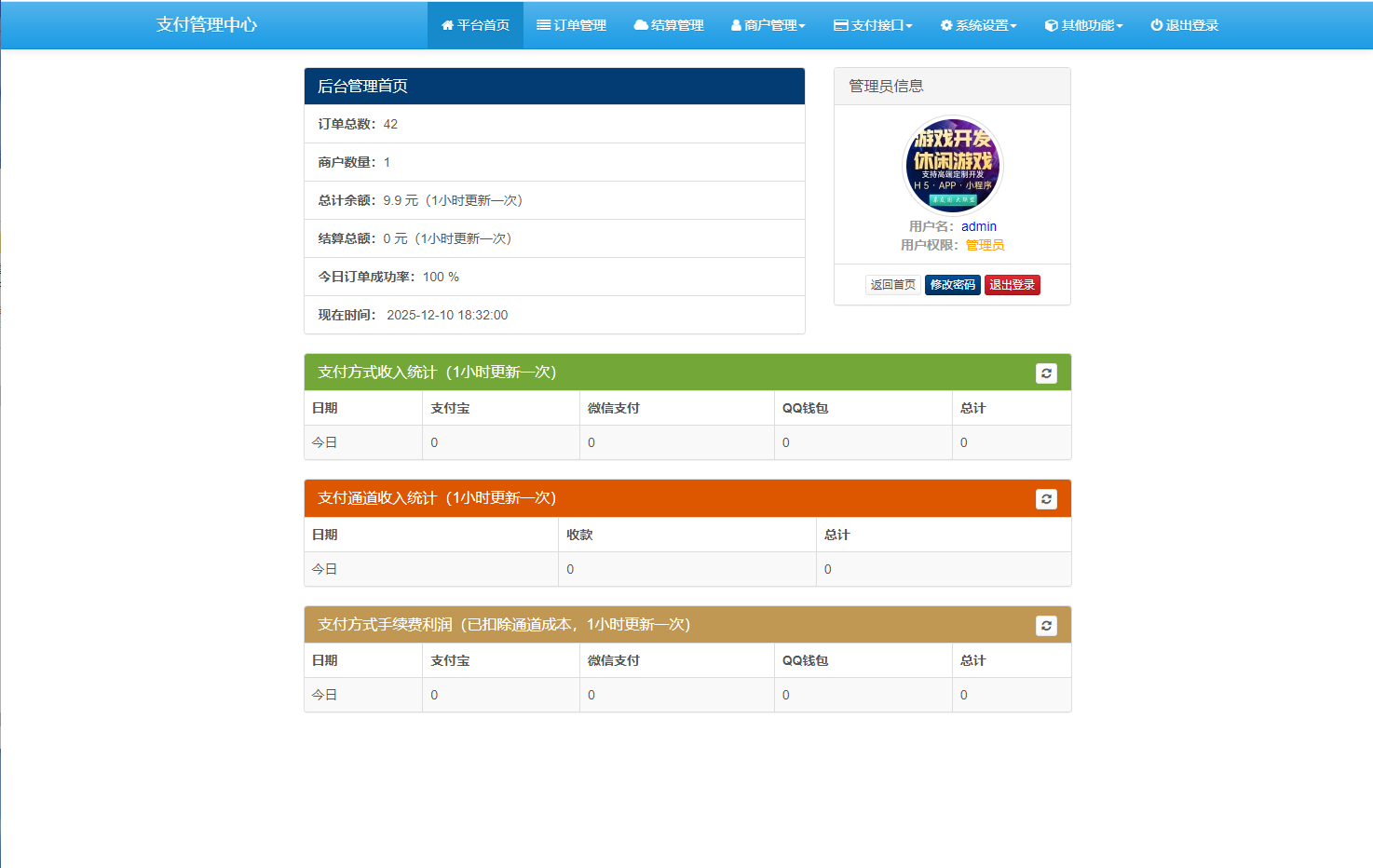This screenshot has height=868, width=1373.
Task: Switch to the 订单管理 menu item
Action: pos(569,25)
